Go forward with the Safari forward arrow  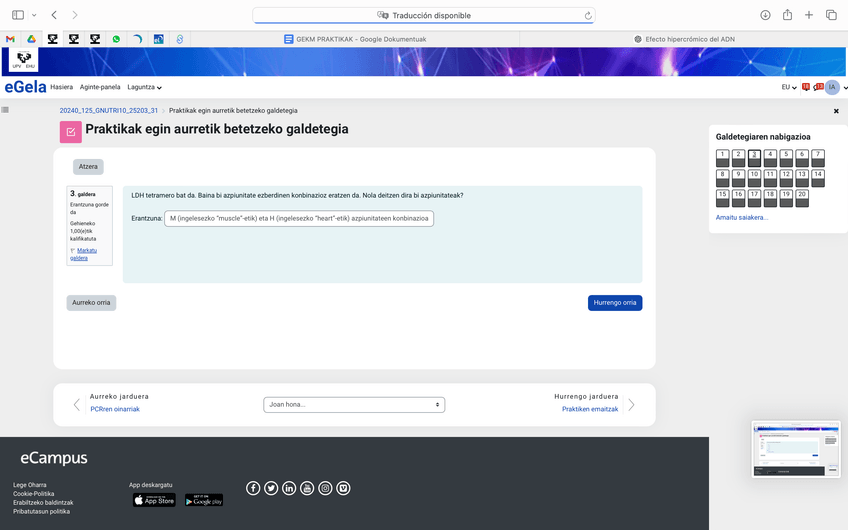coord(75,15)
